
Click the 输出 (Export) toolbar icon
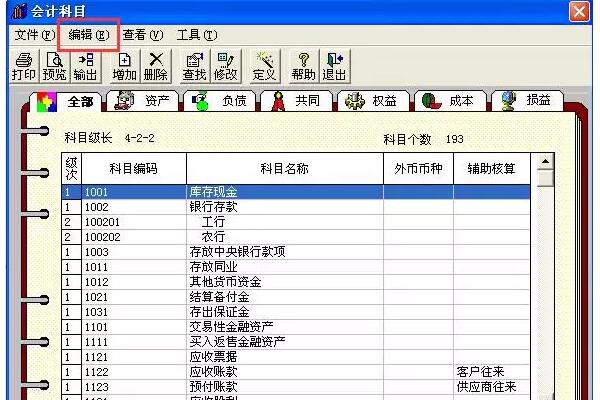86,66
